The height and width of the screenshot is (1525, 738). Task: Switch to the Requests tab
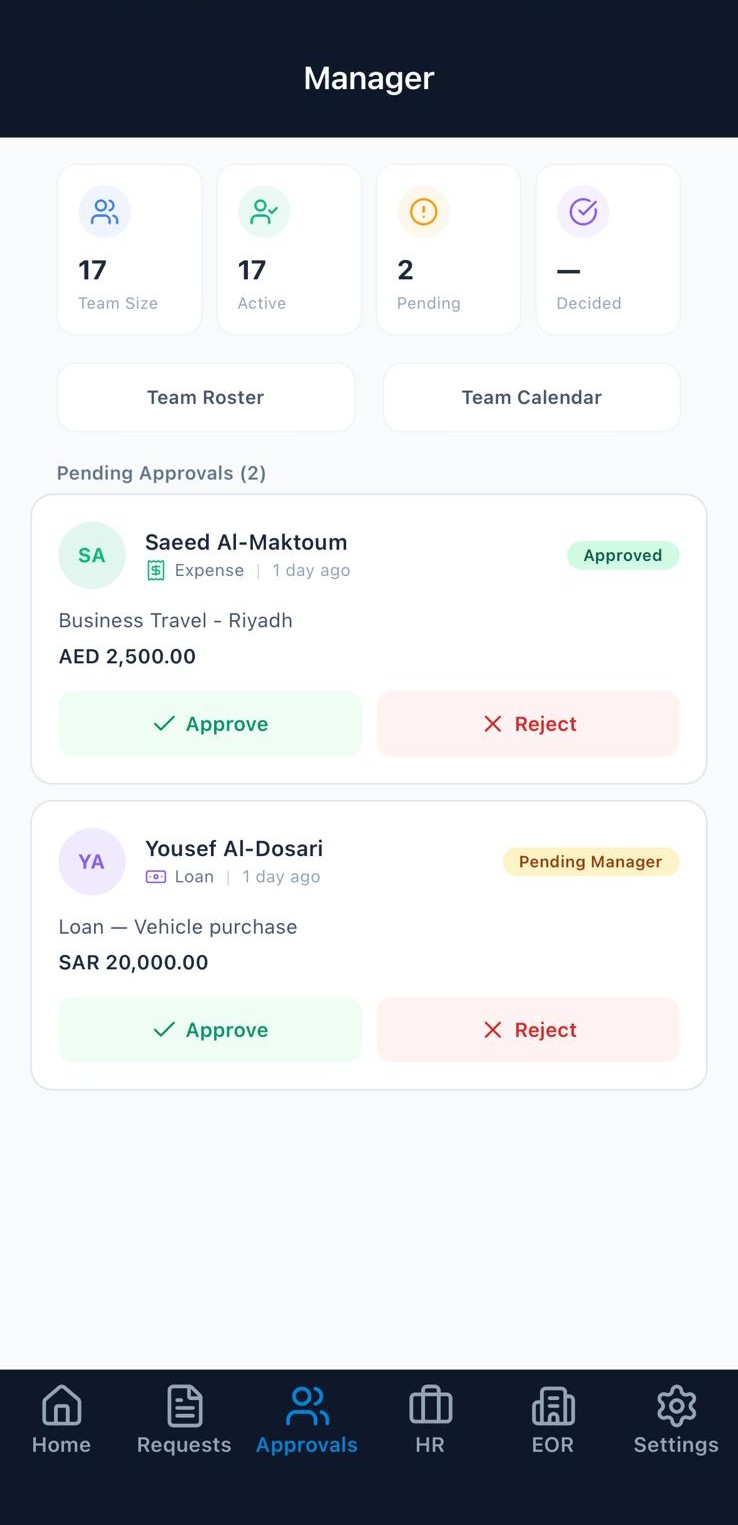tap(184, 1420)
